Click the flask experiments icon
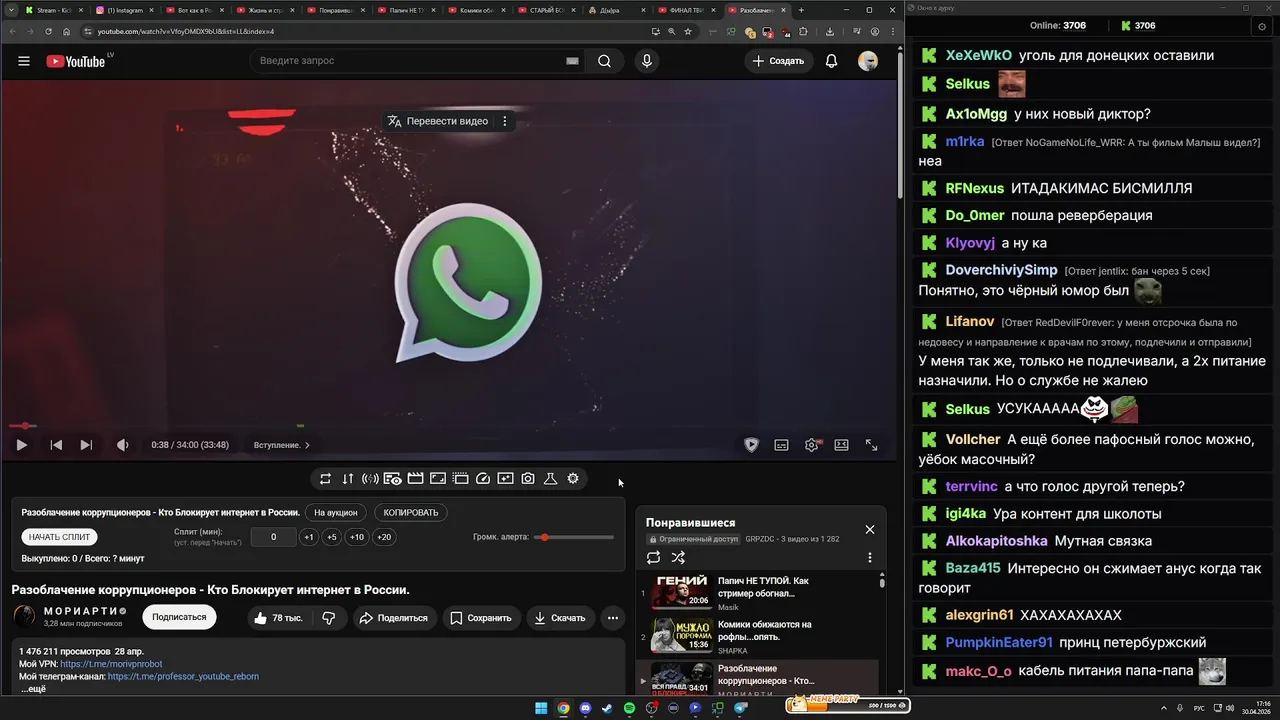This screenshot has width=1280, height=720. (550, 479)
